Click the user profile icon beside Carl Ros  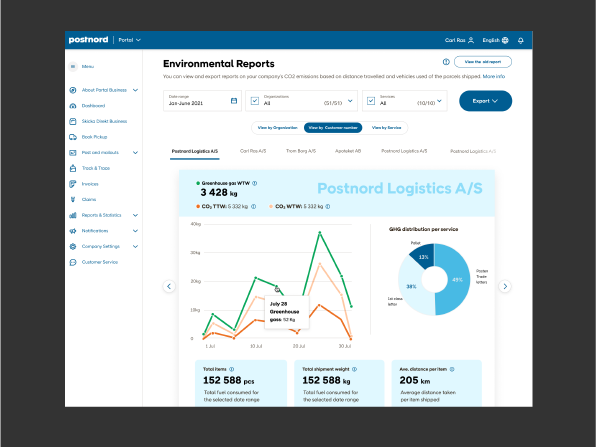pyautogui.click(x=471, y=40)
